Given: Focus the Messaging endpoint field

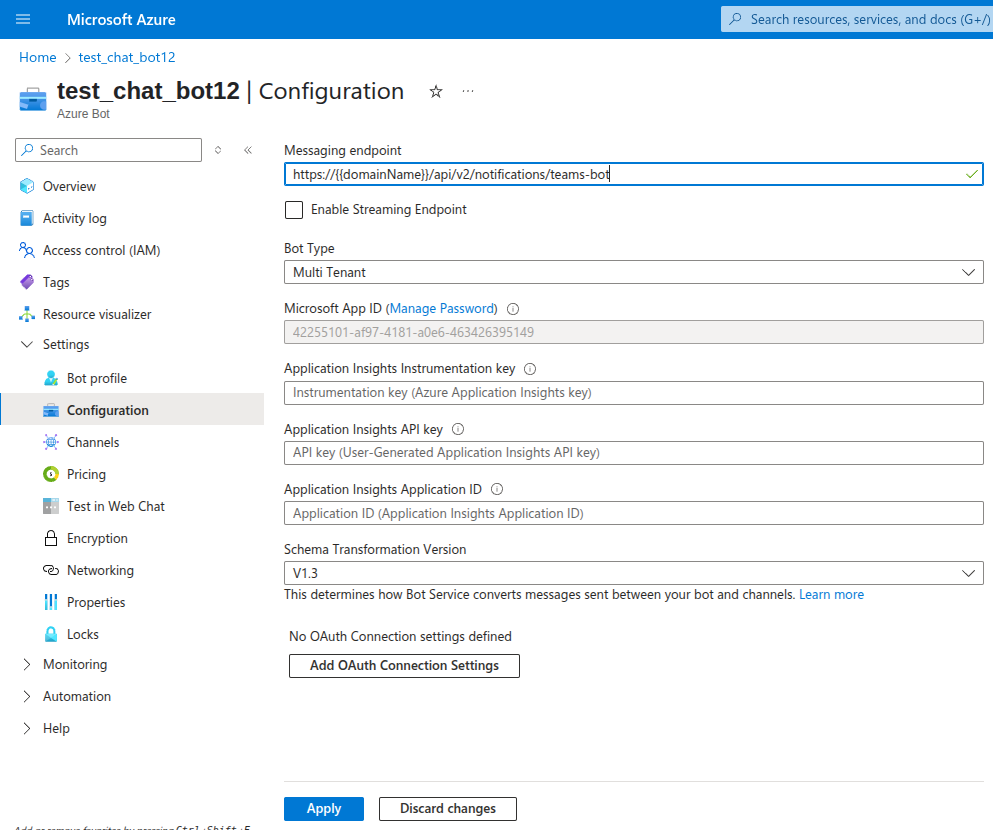Looking at the screenshot, I should pos(633,174).
